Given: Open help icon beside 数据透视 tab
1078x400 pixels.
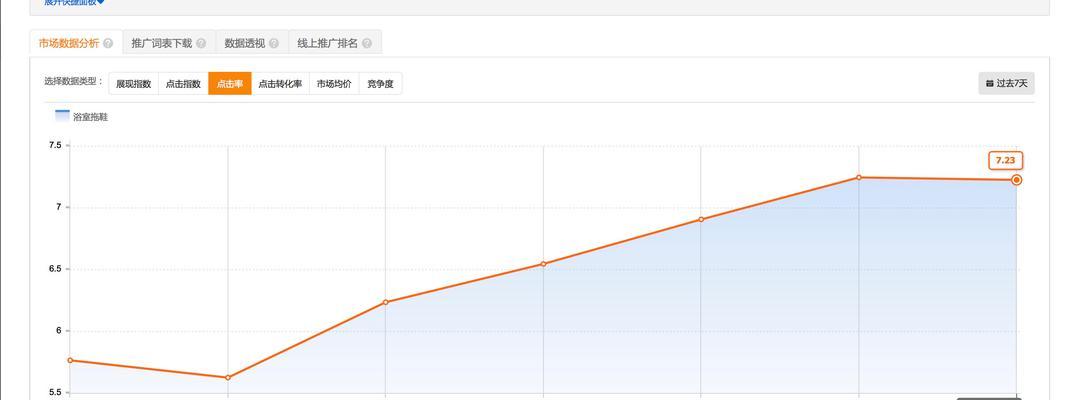Looking at the screenshot, I should click(274, 43).
